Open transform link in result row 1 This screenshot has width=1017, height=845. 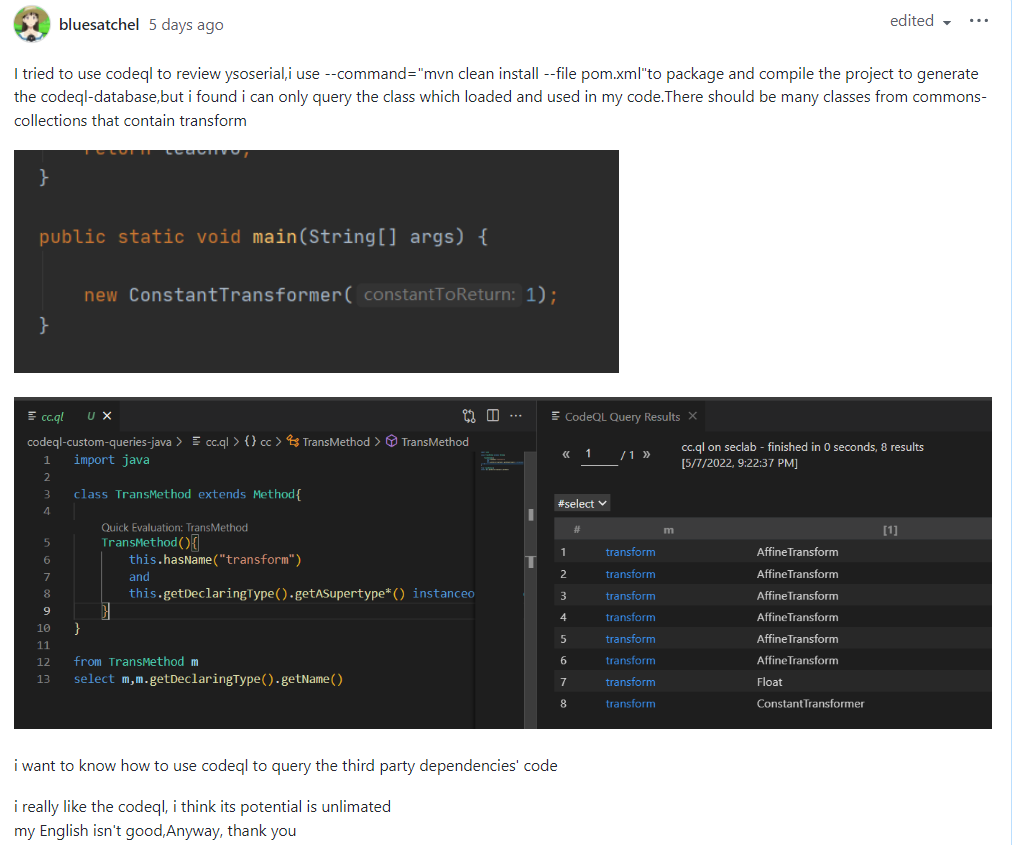[x=630, y=552]
